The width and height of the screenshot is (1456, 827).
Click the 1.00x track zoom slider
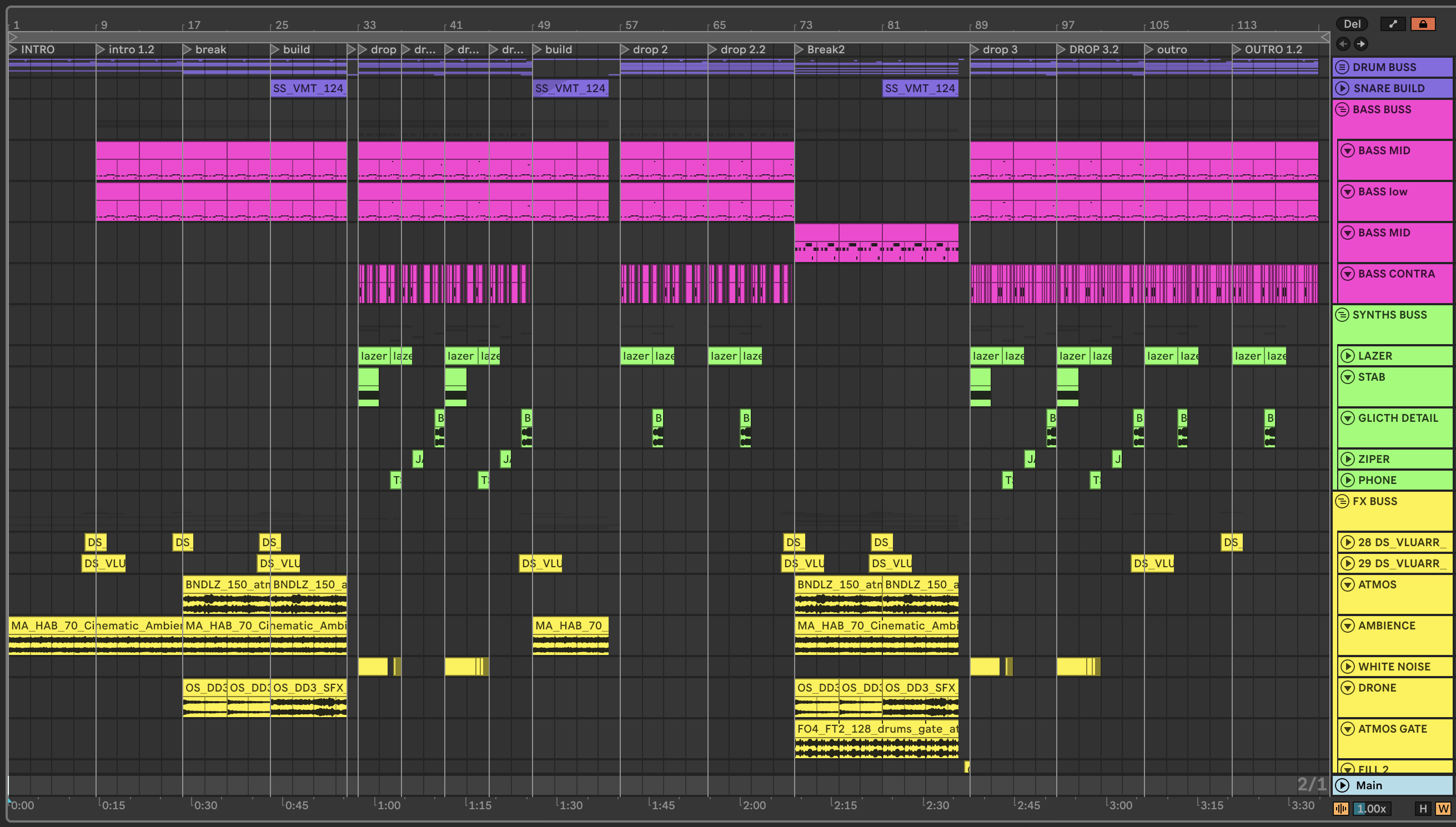pos(1372,809)
